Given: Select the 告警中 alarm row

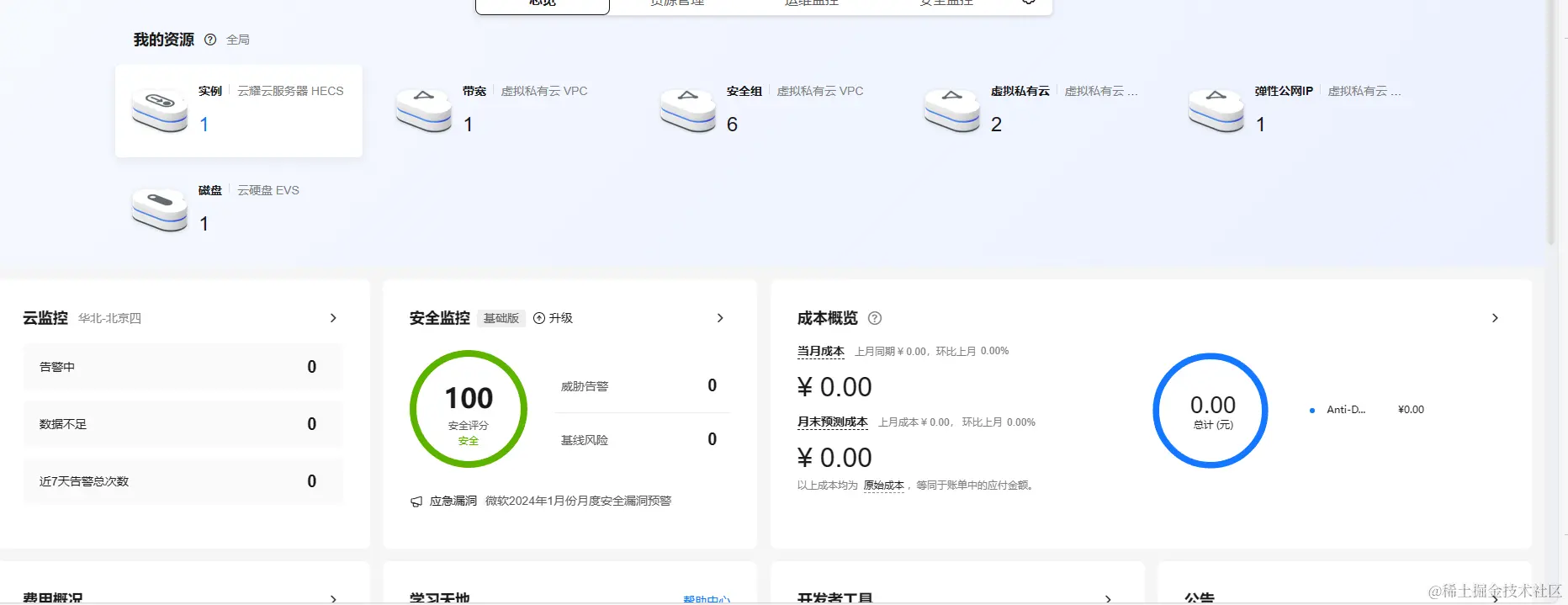Looking at the screenshot, I should [183, 367].
